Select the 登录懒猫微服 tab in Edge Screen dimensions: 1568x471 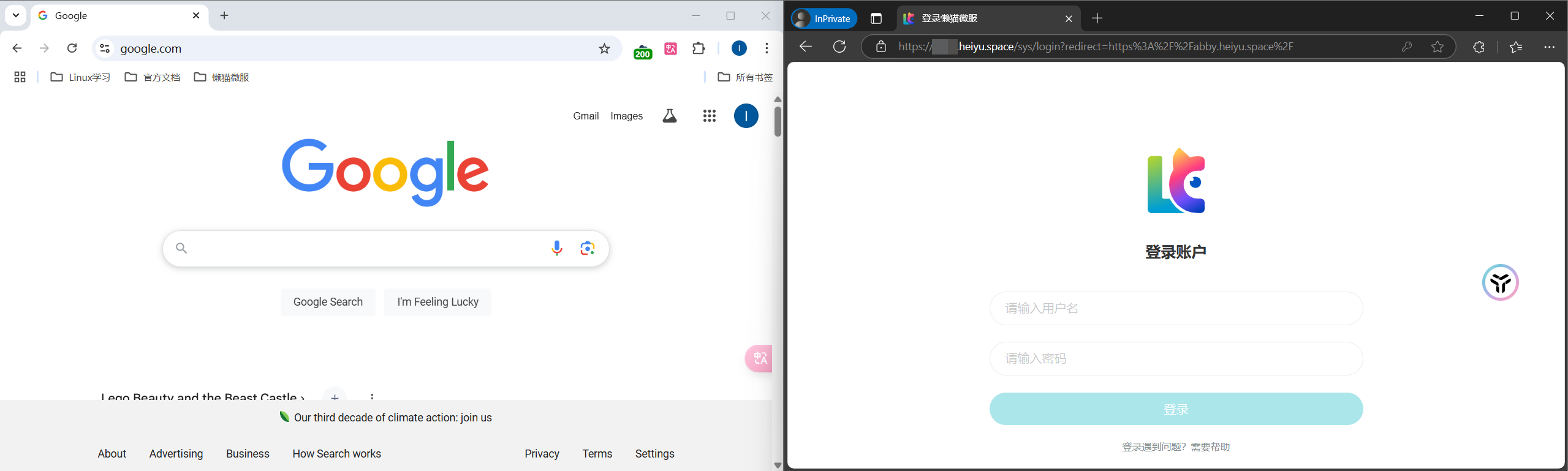[x=988, y=18]
